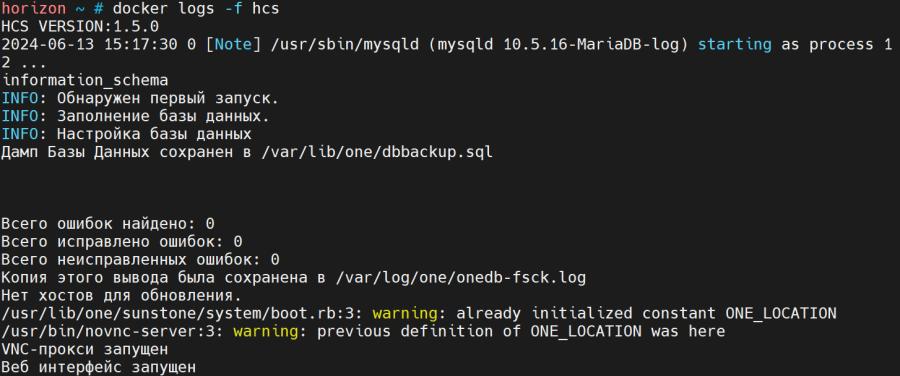The image size is (900, 376).
Task: Click the yellow warning on the boot.rb line
Action: pyautogui.click(x=405, y=313)
